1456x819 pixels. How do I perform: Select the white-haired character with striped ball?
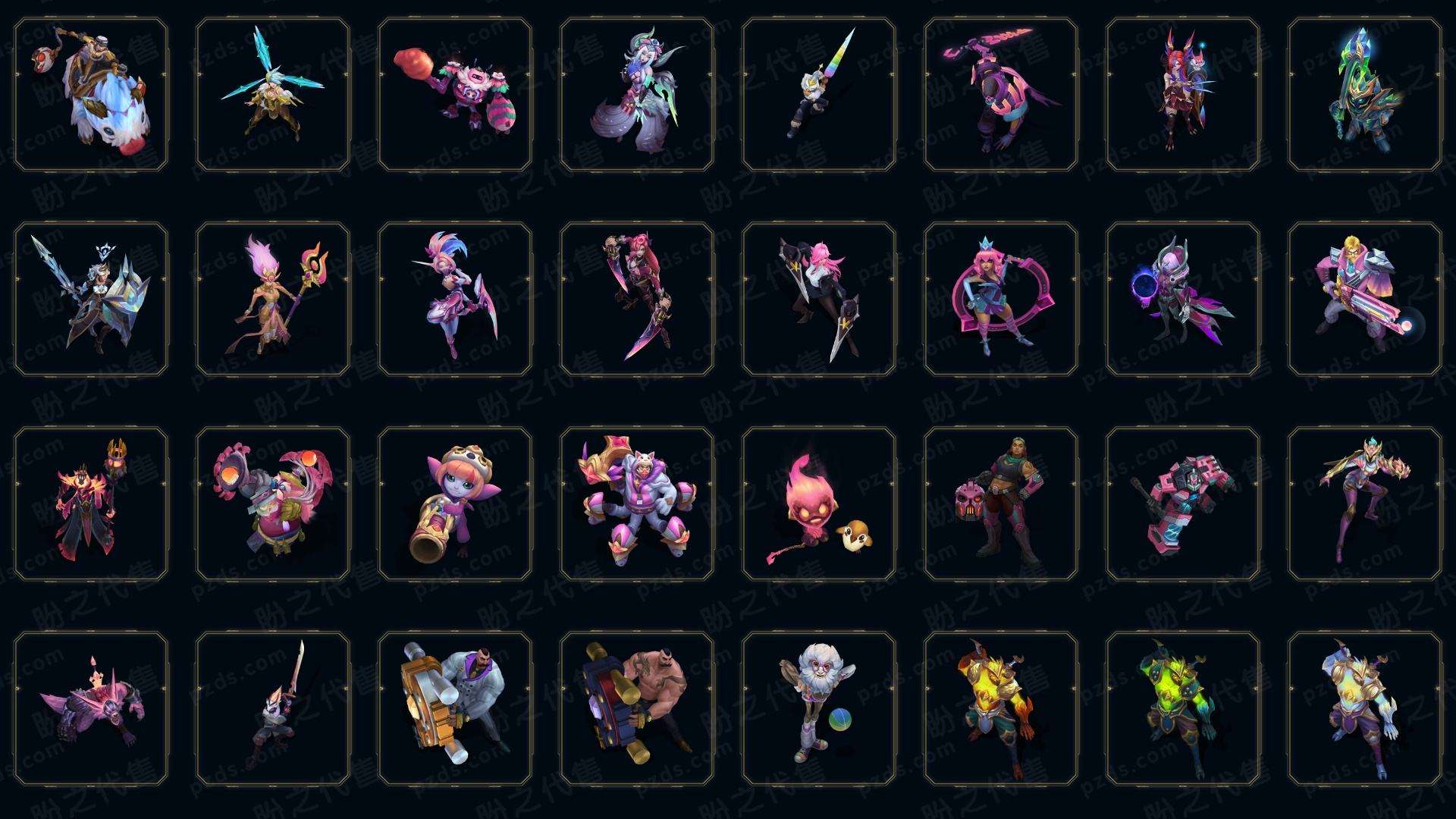click(x=819, y=708)
